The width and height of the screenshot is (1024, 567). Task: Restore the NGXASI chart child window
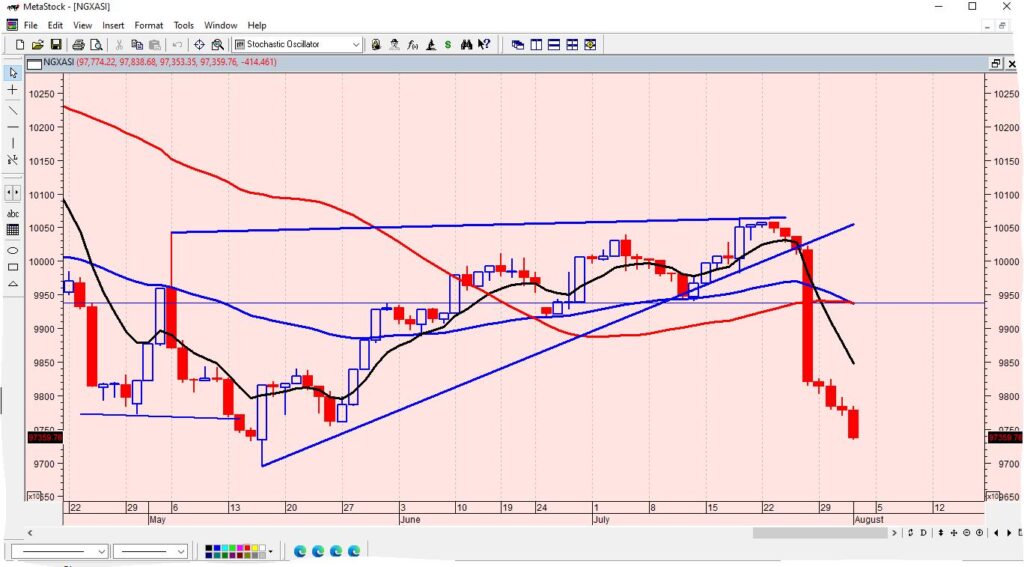[x=995, y=63]
